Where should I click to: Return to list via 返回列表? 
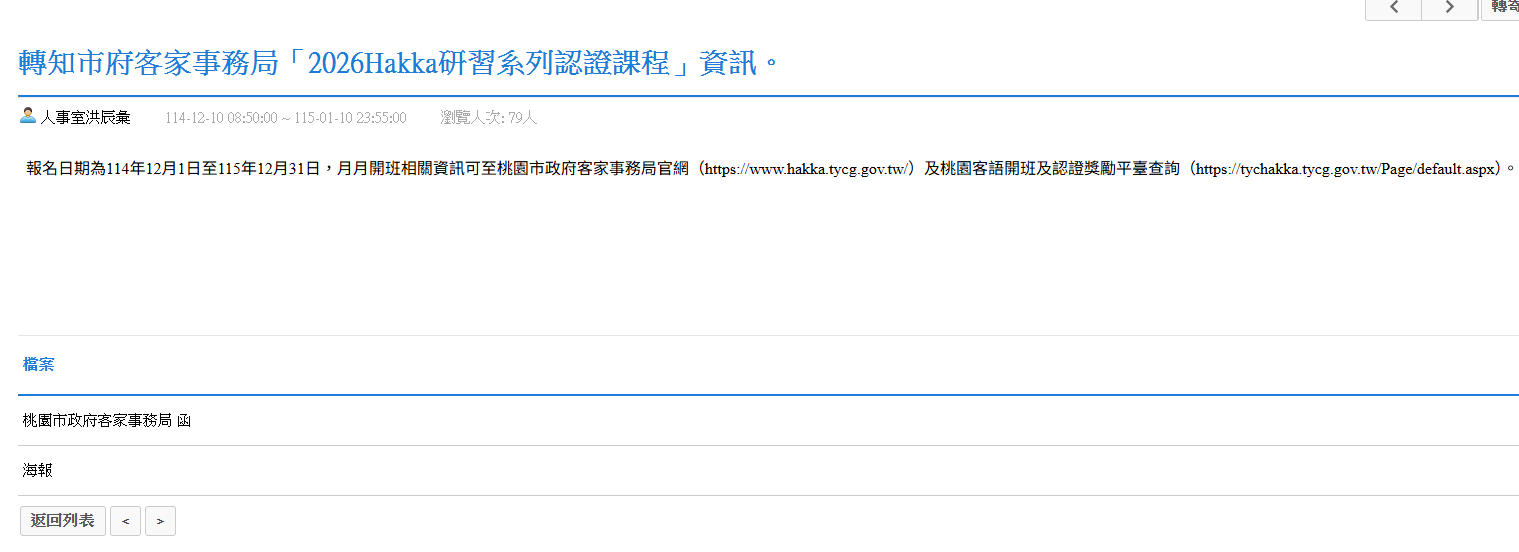(x=62, y=521)
